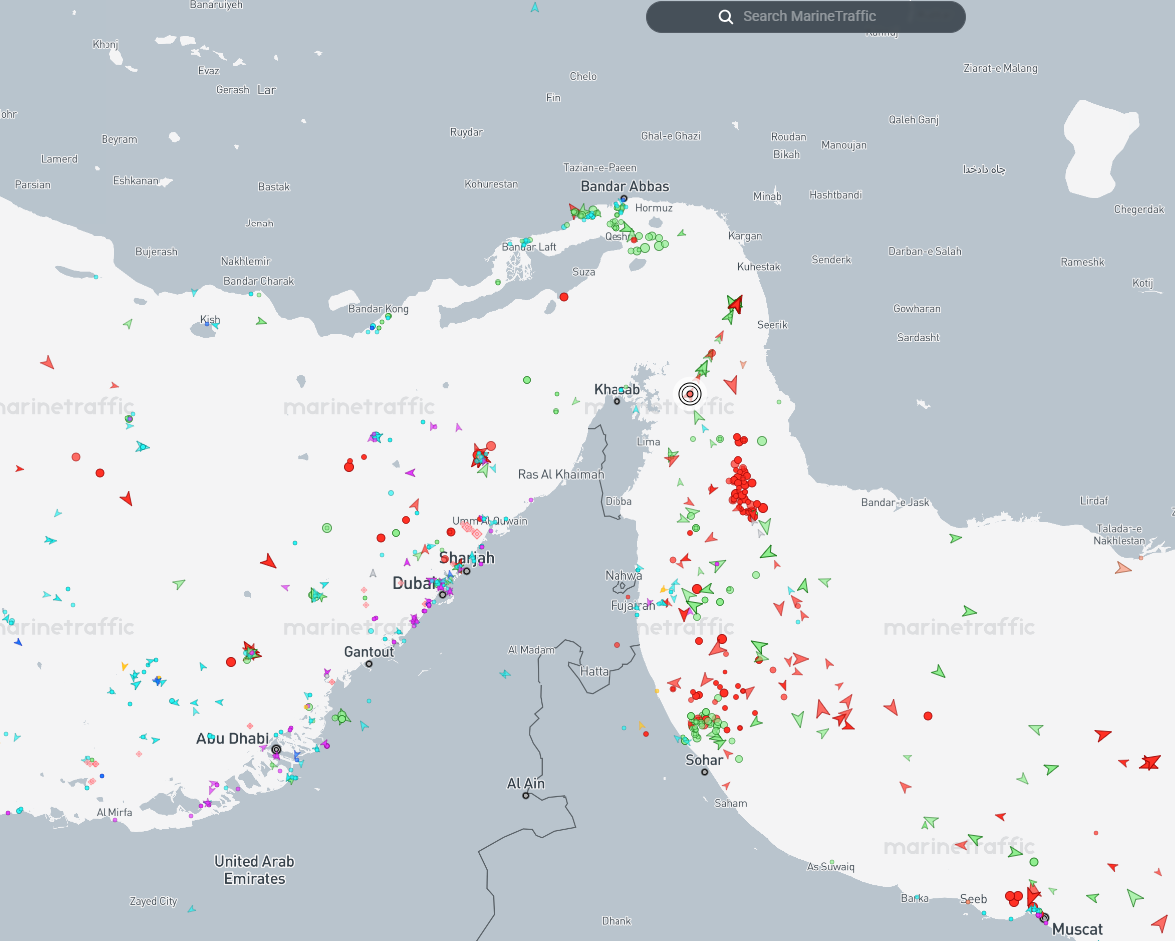This screenshot has height=941, width=1175.
Task: Click the Qeshm label
Action: (x=617, y=236)
